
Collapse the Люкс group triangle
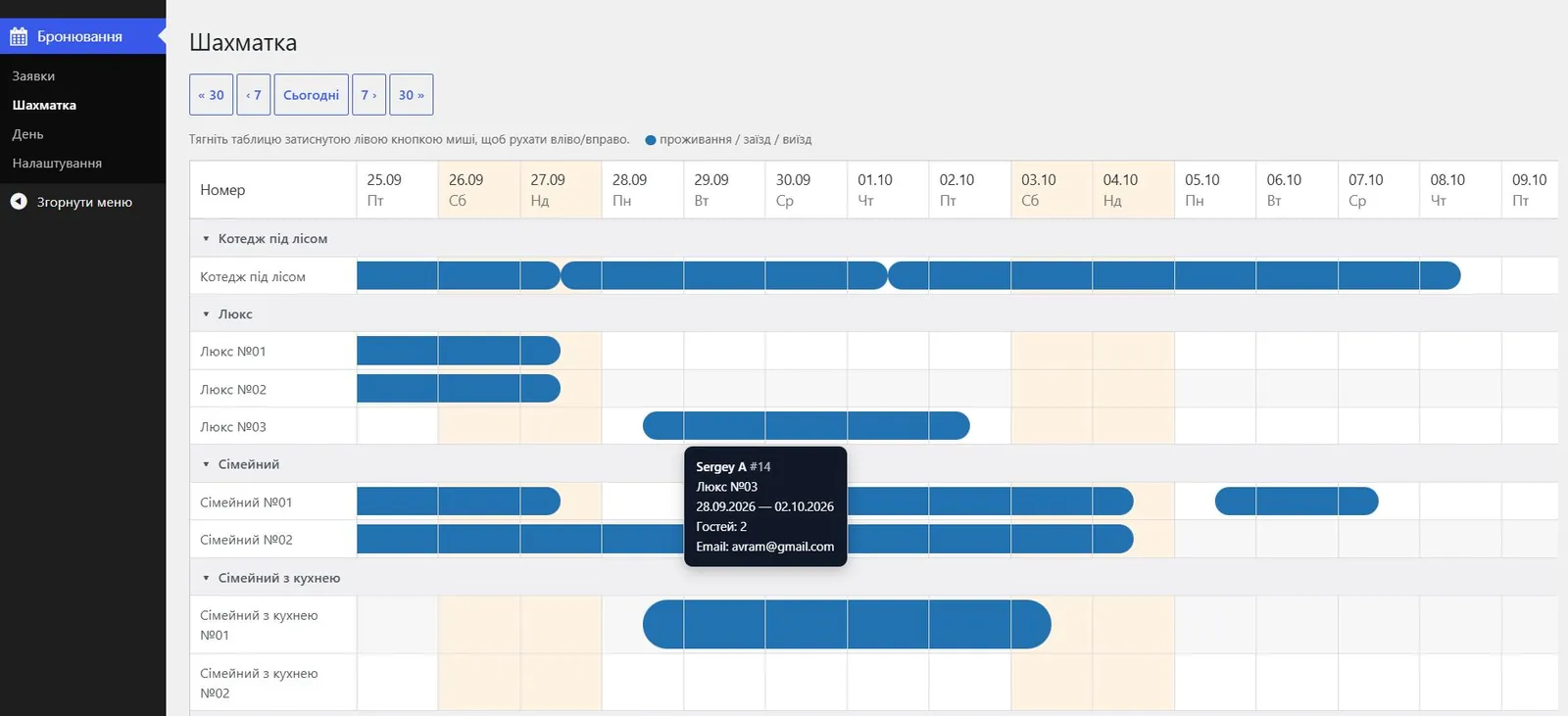206,314
